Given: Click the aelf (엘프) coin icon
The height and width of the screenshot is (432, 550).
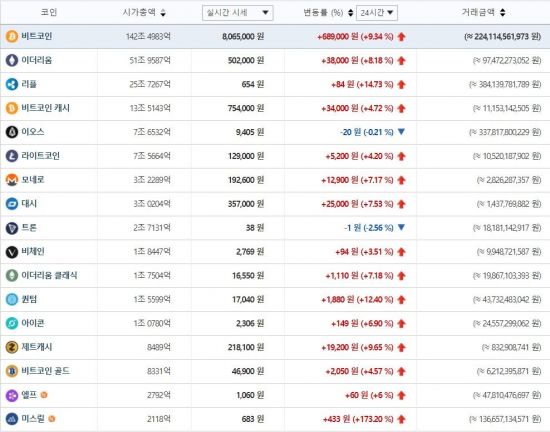Looking at the screenshot, I should tap(12, 395).
